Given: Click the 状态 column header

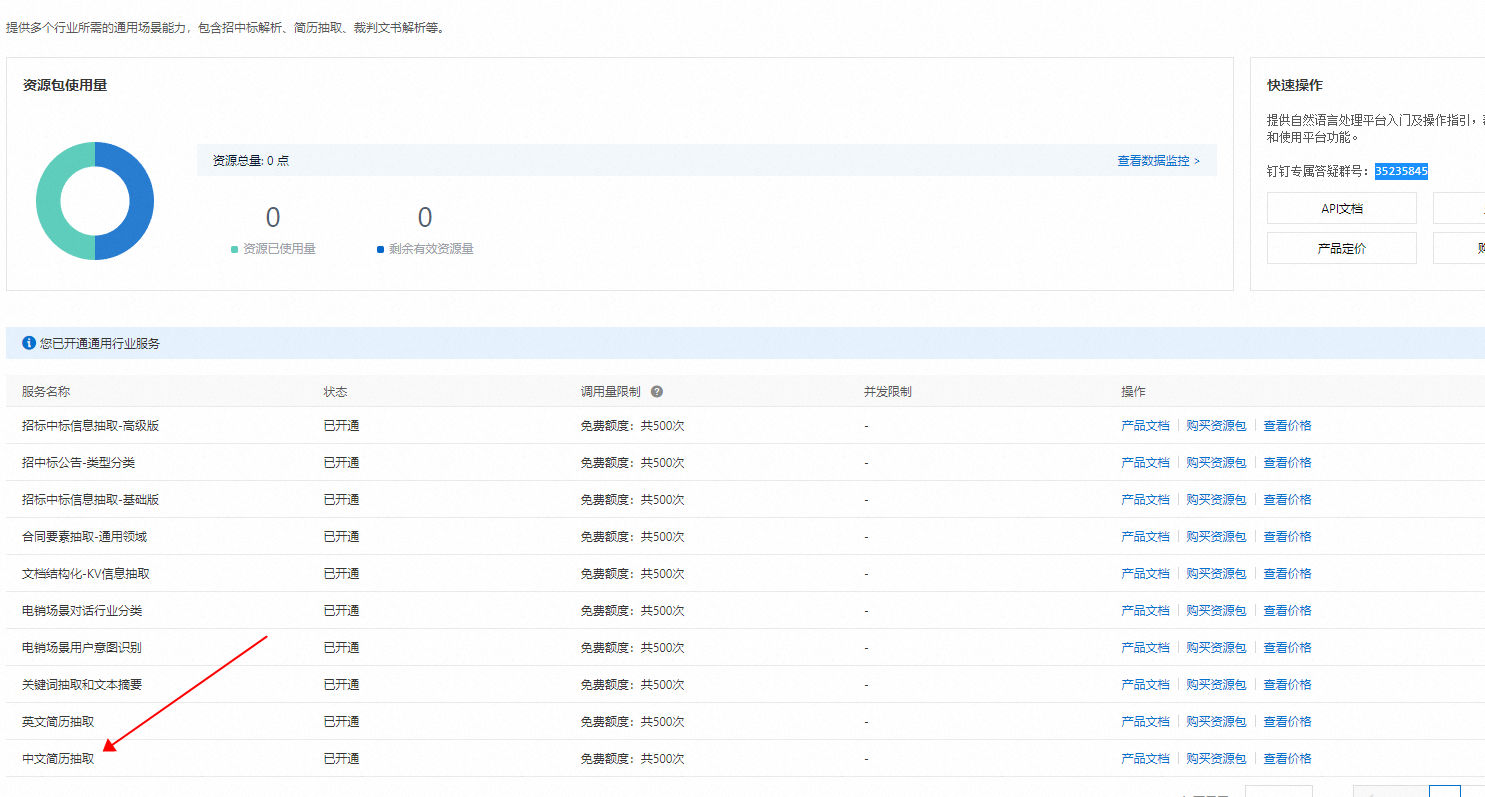Looking at the screenshot, I should 335,392.
